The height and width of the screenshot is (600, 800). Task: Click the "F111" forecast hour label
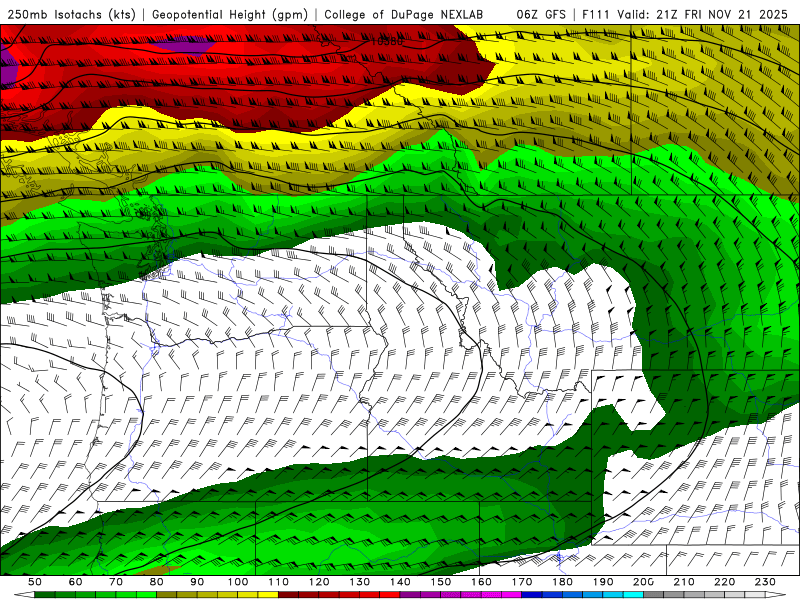coord(596,14)
